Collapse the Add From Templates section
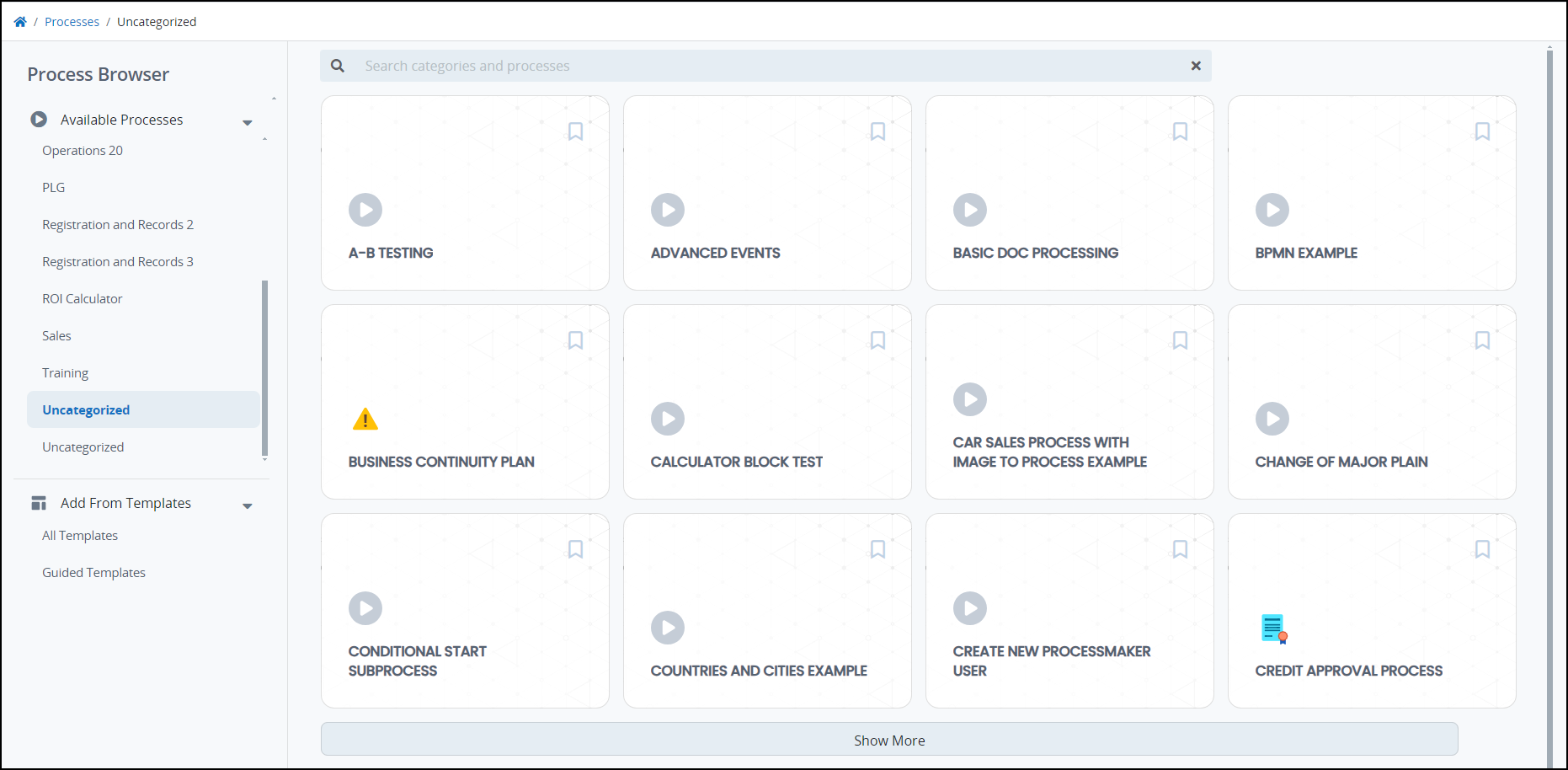1568x770 pixels. (247, 505)
